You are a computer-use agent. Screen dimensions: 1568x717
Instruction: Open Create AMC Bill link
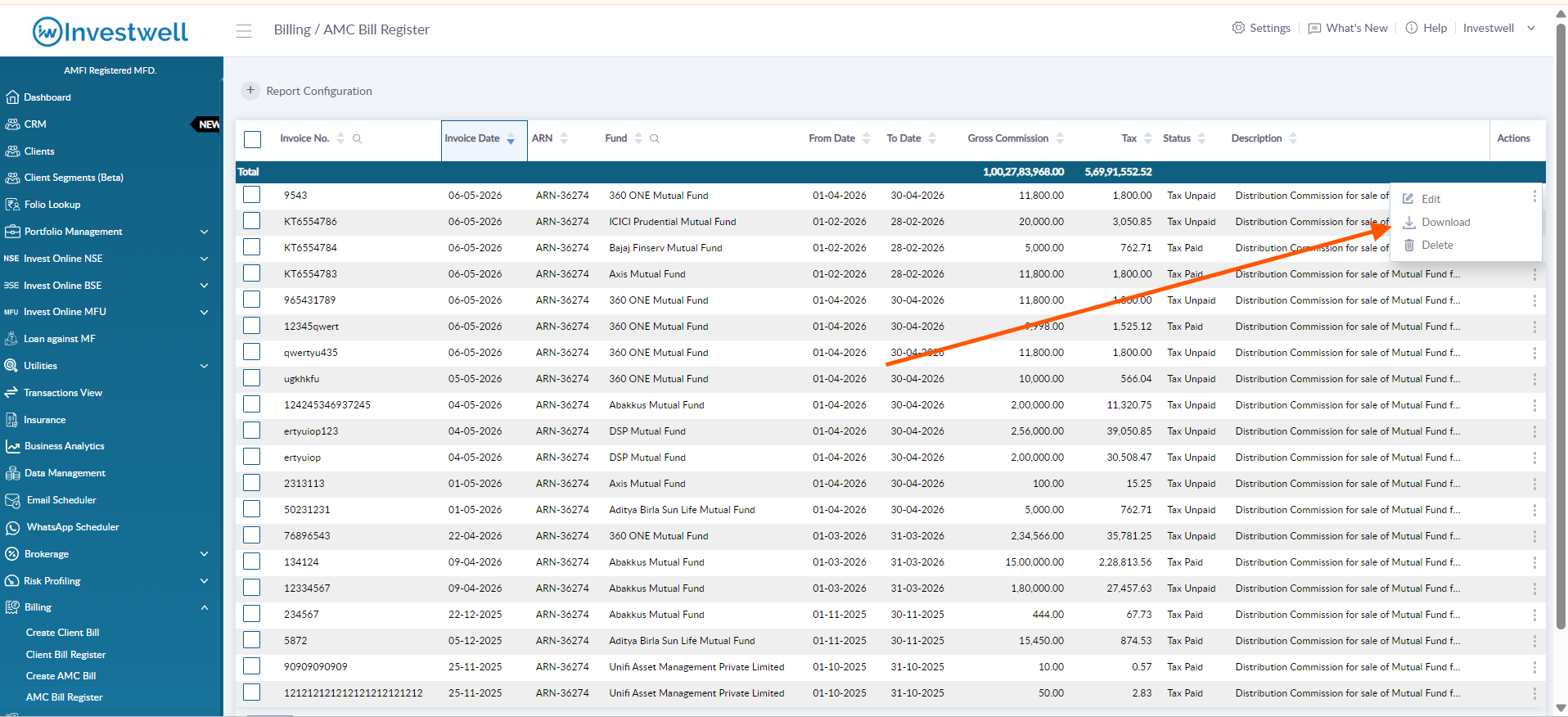point(61,676)
